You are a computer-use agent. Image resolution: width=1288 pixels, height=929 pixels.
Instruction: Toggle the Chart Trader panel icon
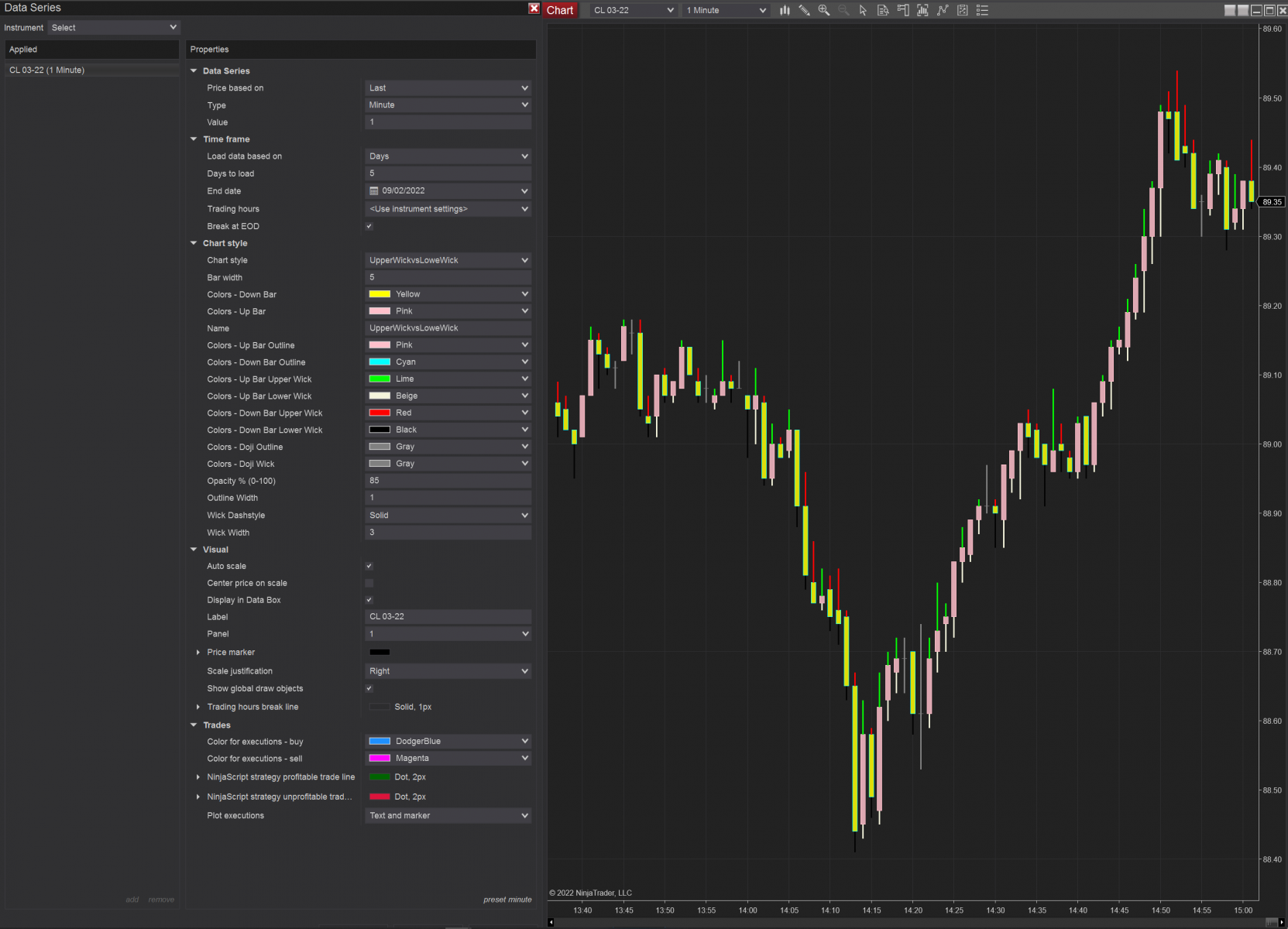[903, 10]
